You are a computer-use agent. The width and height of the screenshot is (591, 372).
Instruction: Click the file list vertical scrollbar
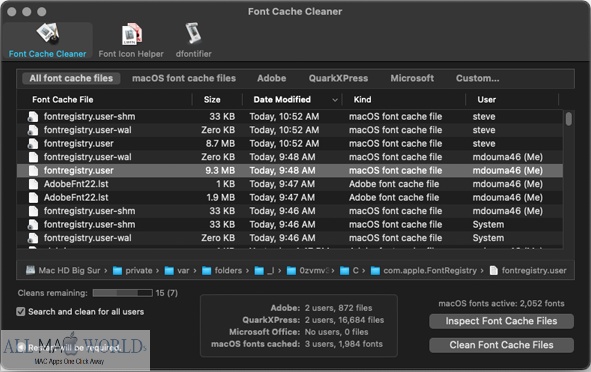tap(568, 119)
